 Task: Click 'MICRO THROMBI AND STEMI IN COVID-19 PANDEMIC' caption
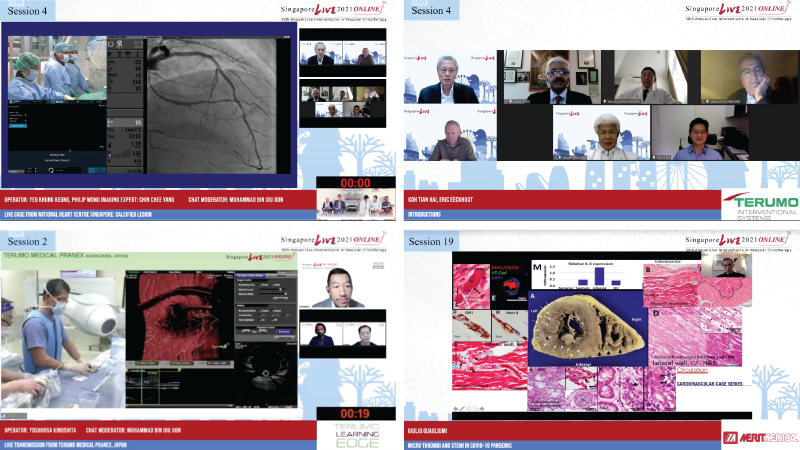[x=459, y=445]
